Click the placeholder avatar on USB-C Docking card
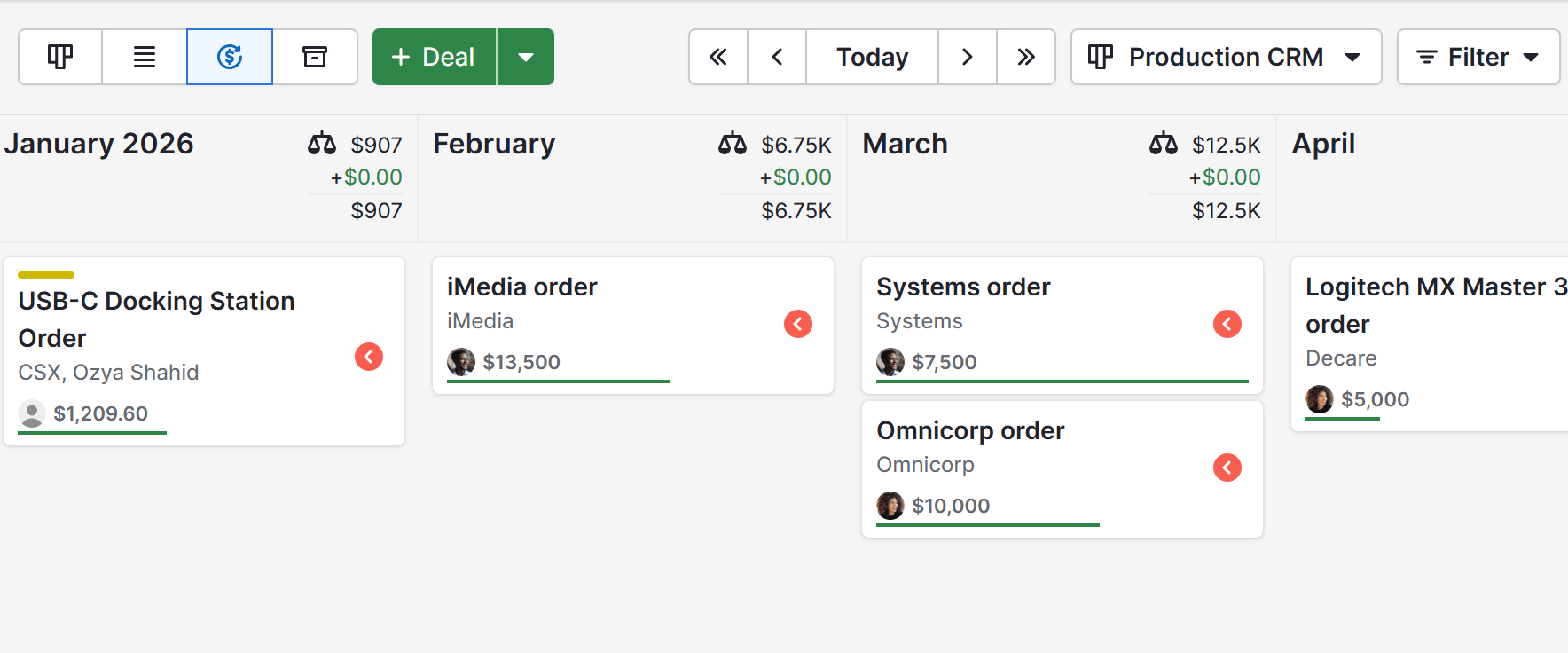Image resolution: width=1568 pixels, height=653 pixels. [x=32, y=413]
